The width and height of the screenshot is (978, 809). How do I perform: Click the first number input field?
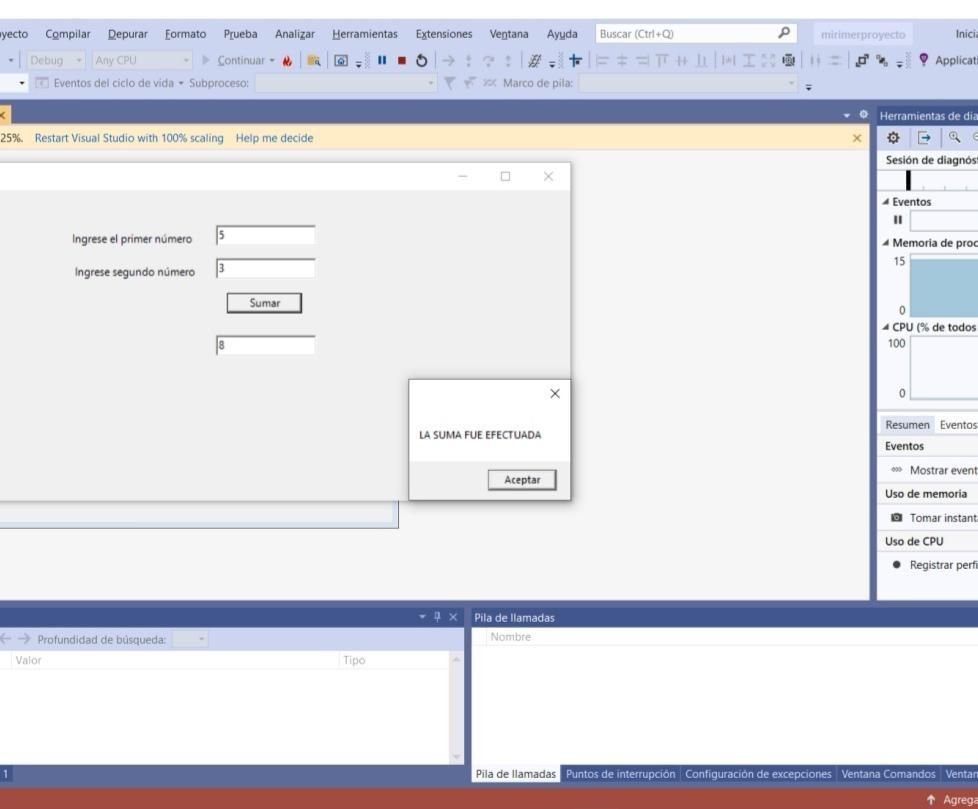pyautogui.click(x=266, y=235)
